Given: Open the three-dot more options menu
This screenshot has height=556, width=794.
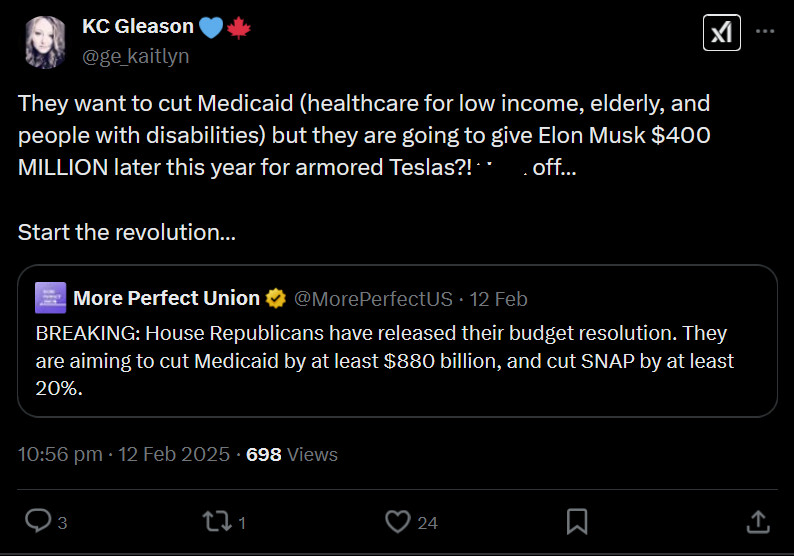Looking at the screenshot, I should 764,32.
